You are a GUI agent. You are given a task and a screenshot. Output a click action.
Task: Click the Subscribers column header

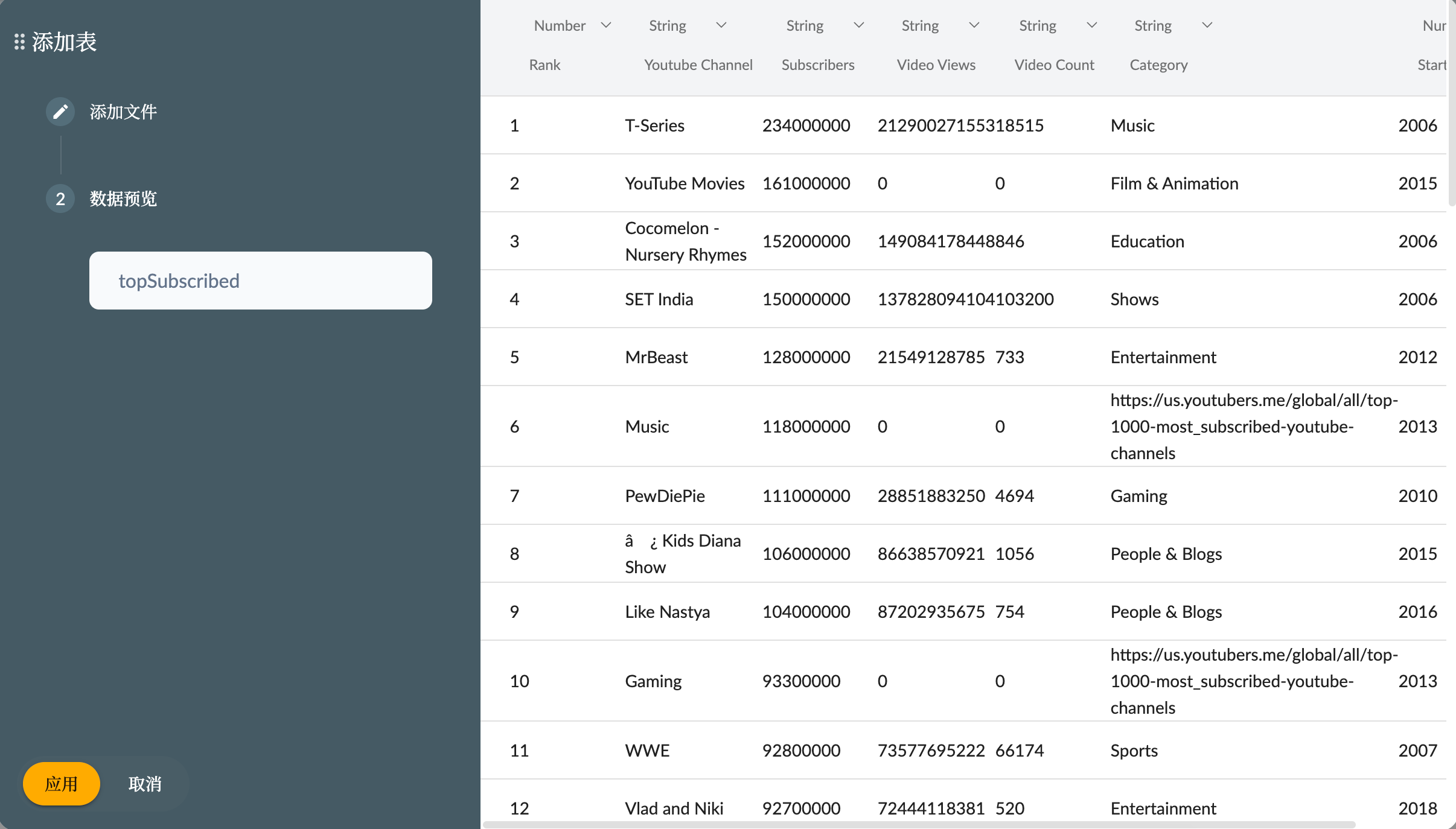click(x=818, y=65)
